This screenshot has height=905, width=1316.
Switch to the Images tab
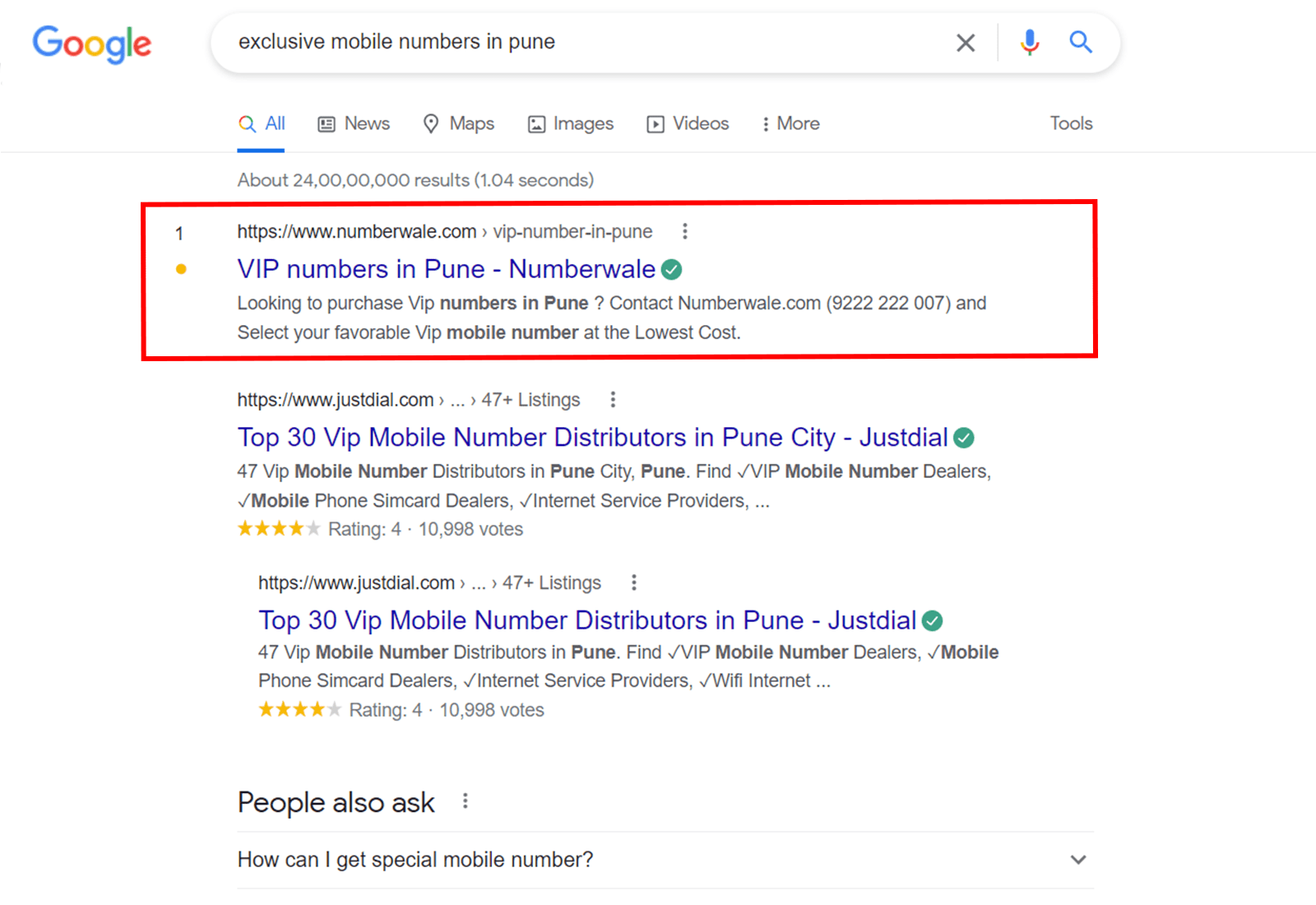click(x=571, y=123)
